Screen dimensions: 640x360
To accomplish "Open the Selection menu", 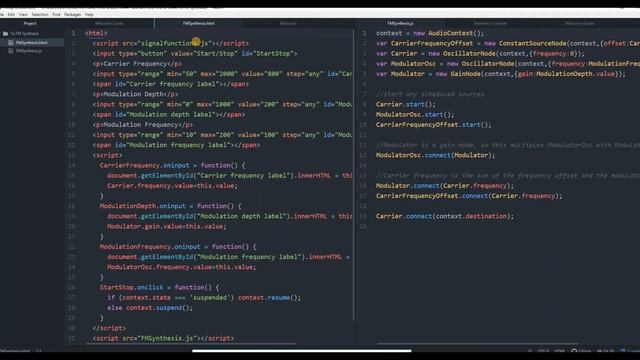I will [40, 14].
